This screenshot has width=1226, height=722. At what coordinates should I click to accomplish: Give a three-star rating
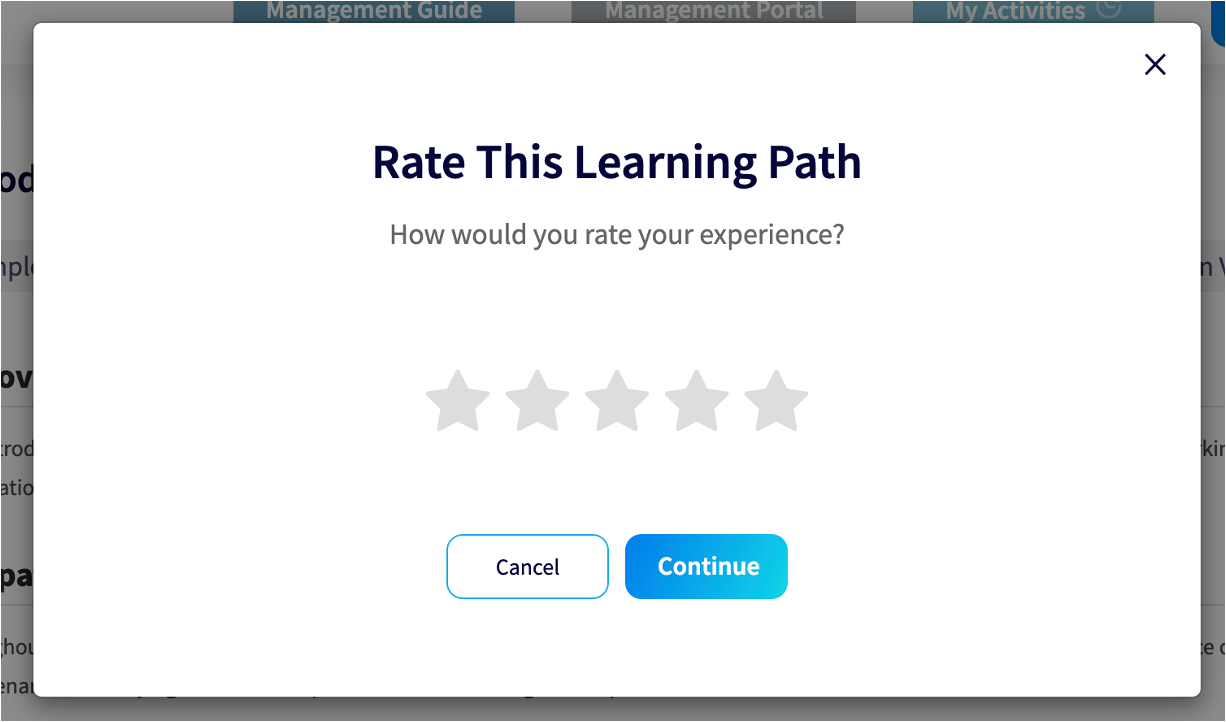[x=617, y=401]
